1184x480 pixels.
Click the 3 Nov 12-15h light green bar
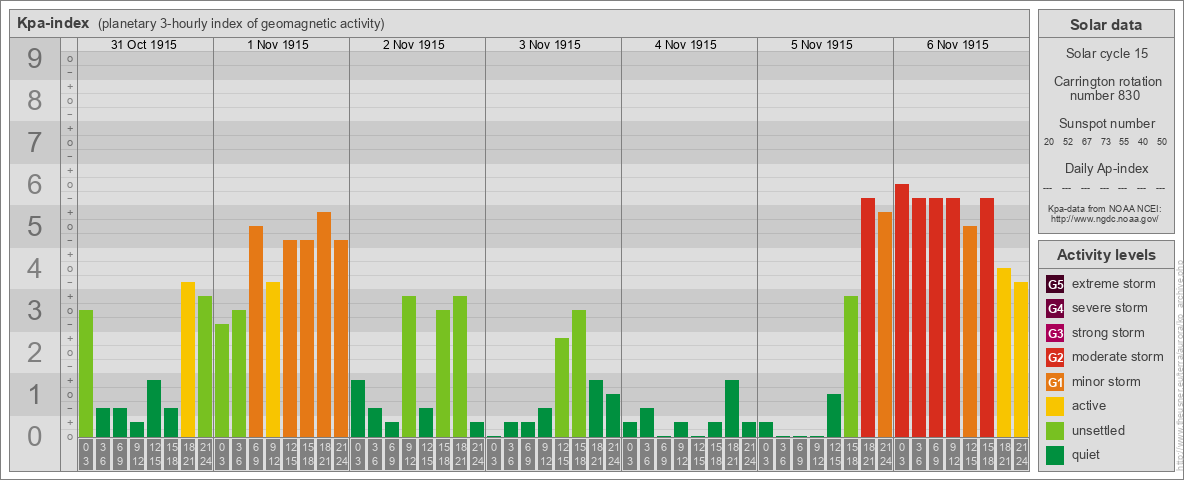pos(562,387)
